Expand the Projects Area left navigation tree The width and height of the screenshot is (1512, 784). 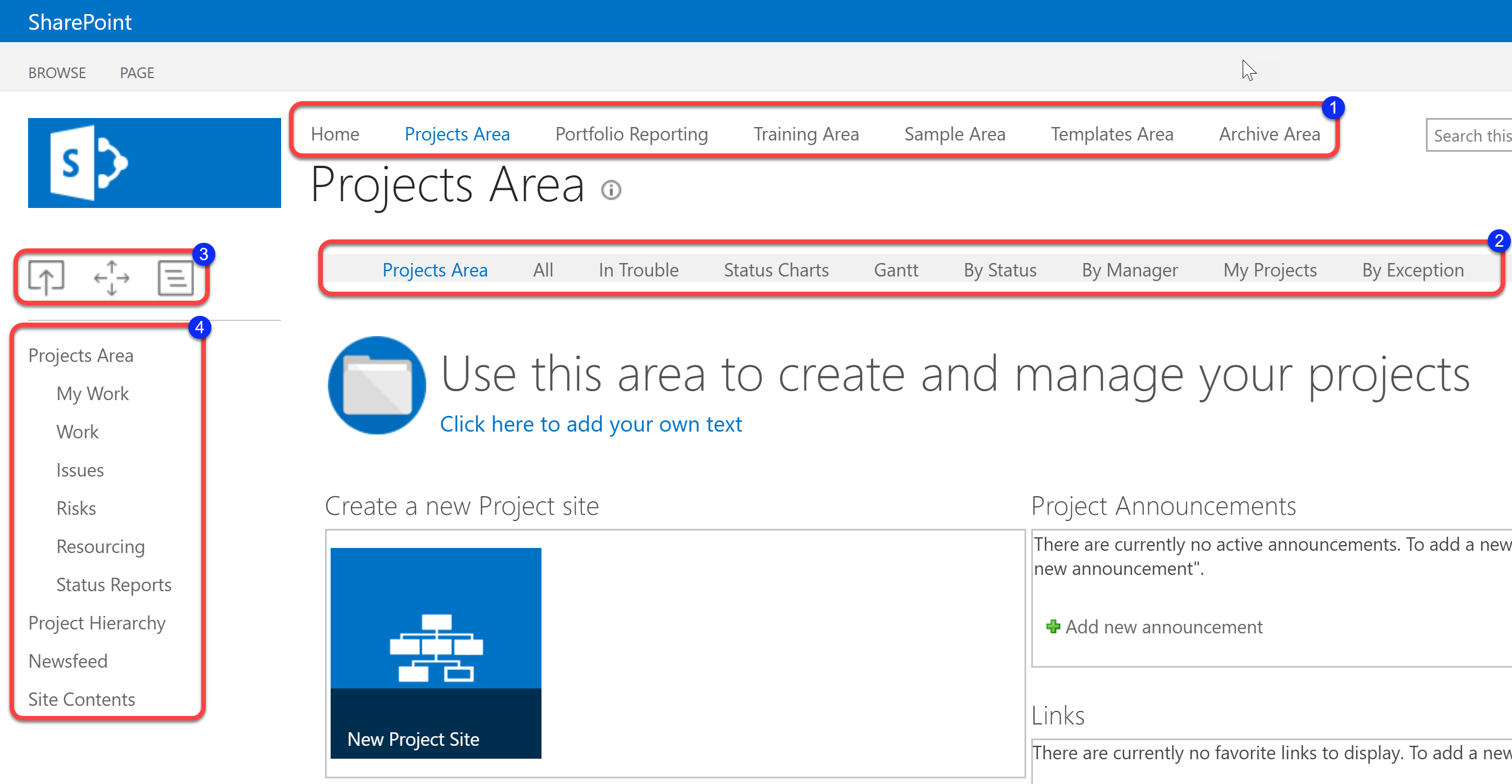click(x=81, y=355)
